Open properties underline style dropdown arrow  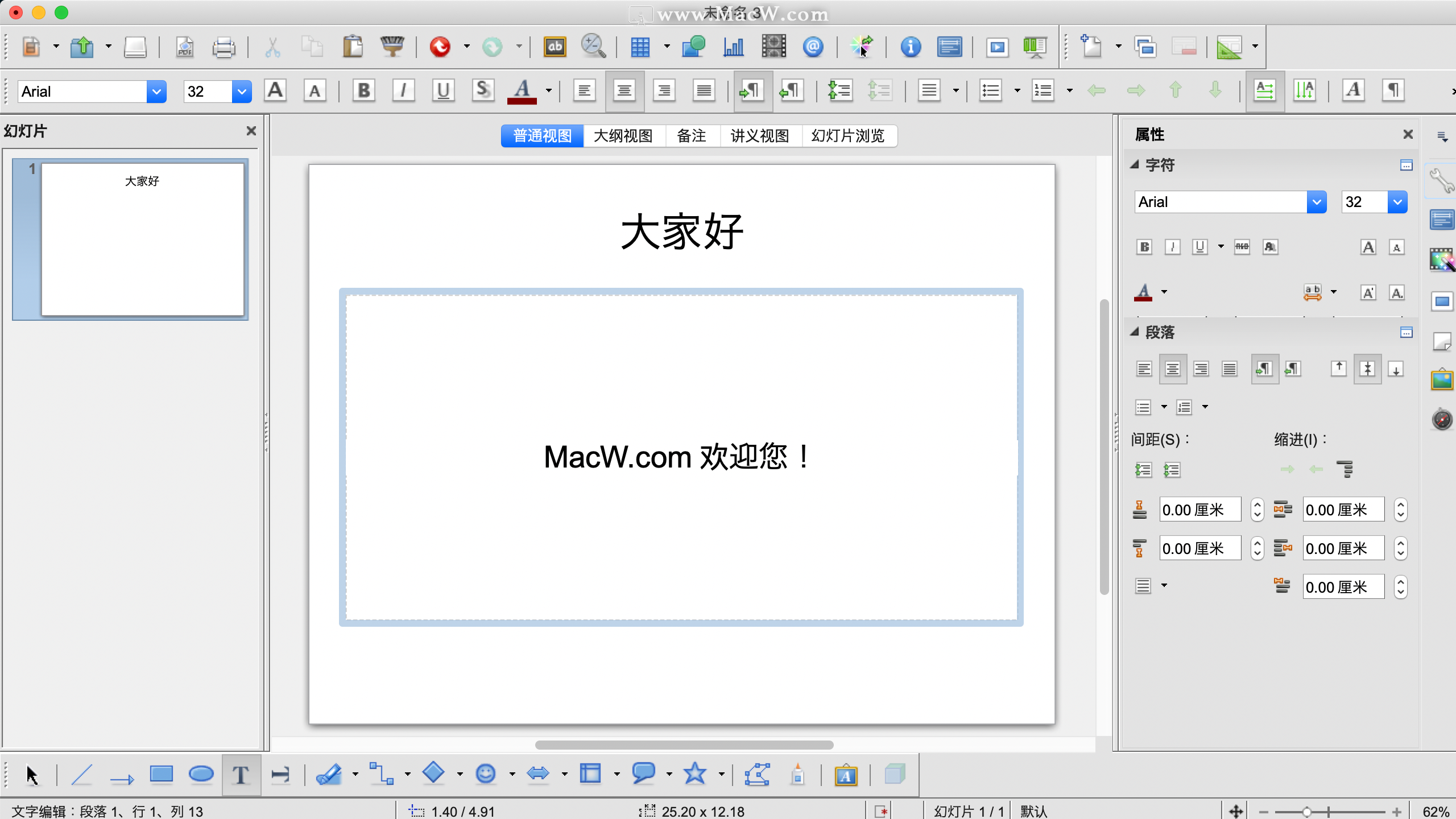(x=1221, y=247)
